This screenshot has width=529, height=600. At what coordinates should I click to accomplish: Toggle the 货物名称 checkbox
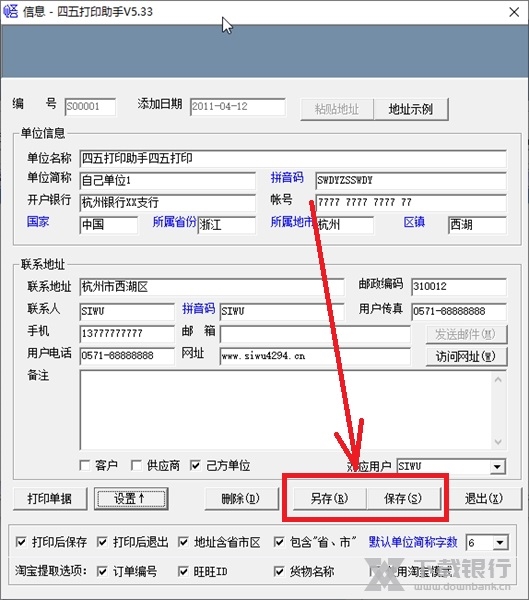tap(279, 572)
